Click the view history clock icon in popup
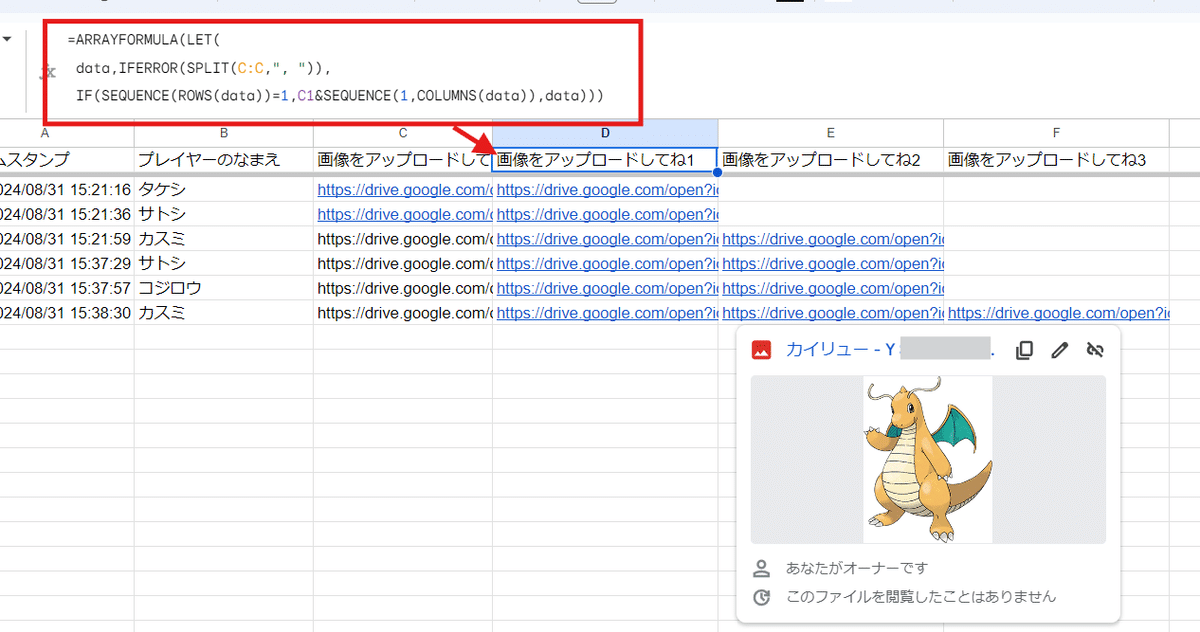The image size is (1200, 632). [x=761, y=597]
